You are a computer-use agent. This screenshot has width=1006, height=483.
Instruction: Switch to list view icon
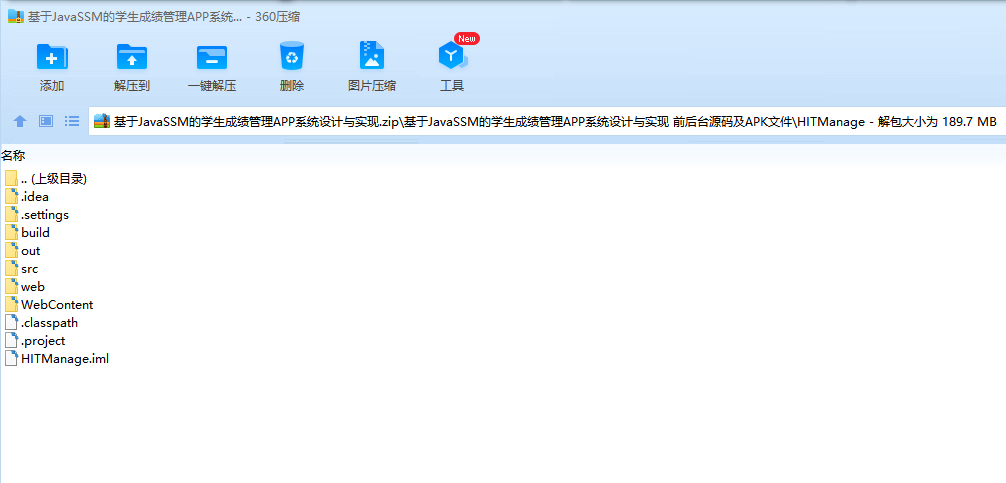point(72,121)
